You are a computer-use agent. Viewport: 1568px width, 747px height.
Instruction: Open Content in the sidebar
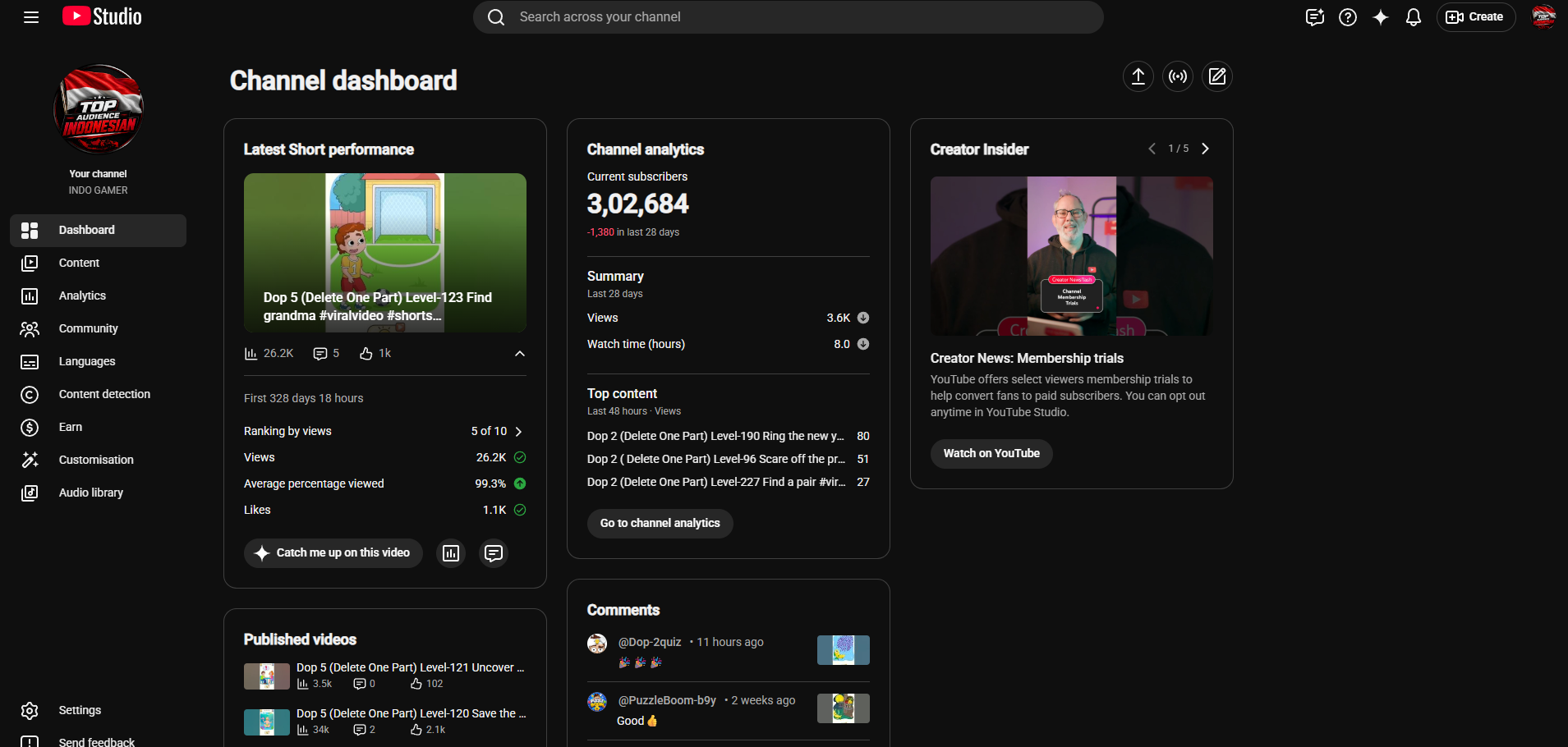(99, 264)
